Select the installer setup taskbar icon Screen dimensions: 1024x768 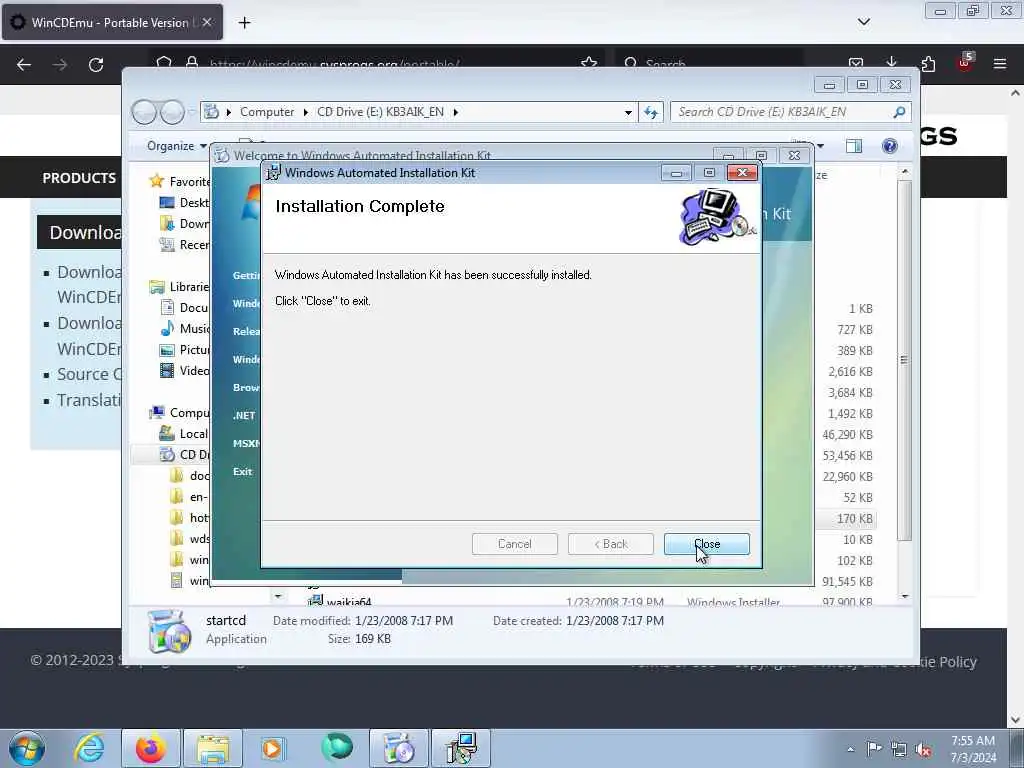click(460, 748)
